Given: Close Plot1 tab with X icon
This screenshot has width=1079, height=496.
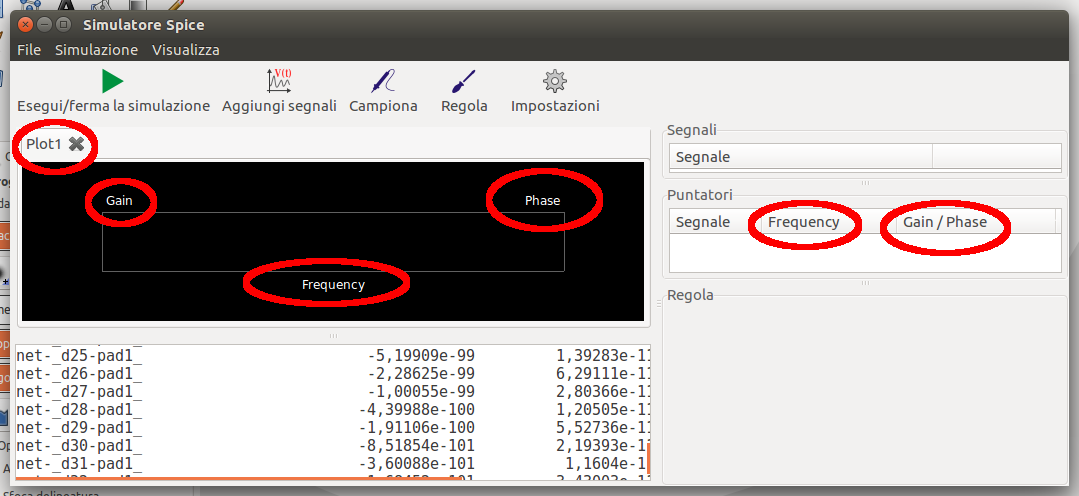Looking at the screenshot, I should [x=76, y=144].
